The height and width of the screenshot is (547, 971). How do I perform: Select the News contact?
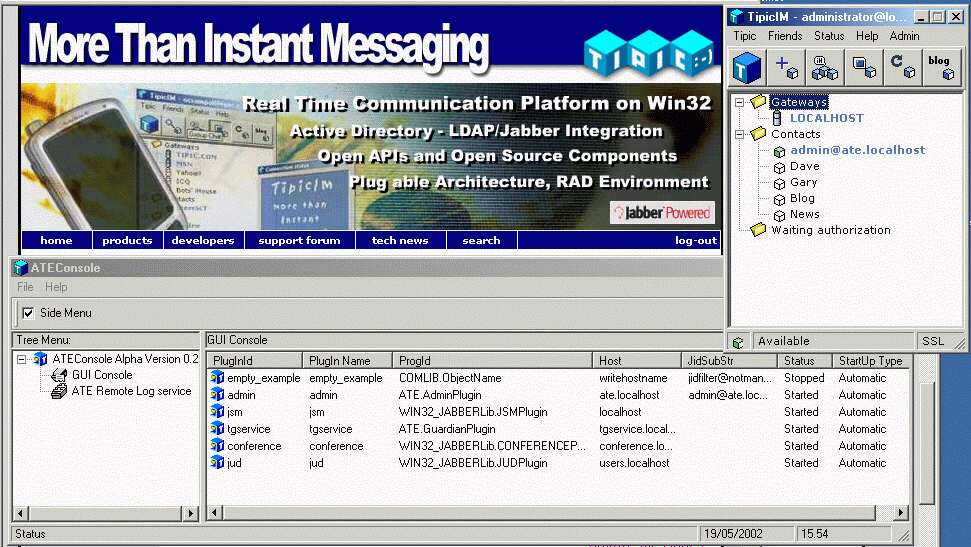[x=804, y=214]
